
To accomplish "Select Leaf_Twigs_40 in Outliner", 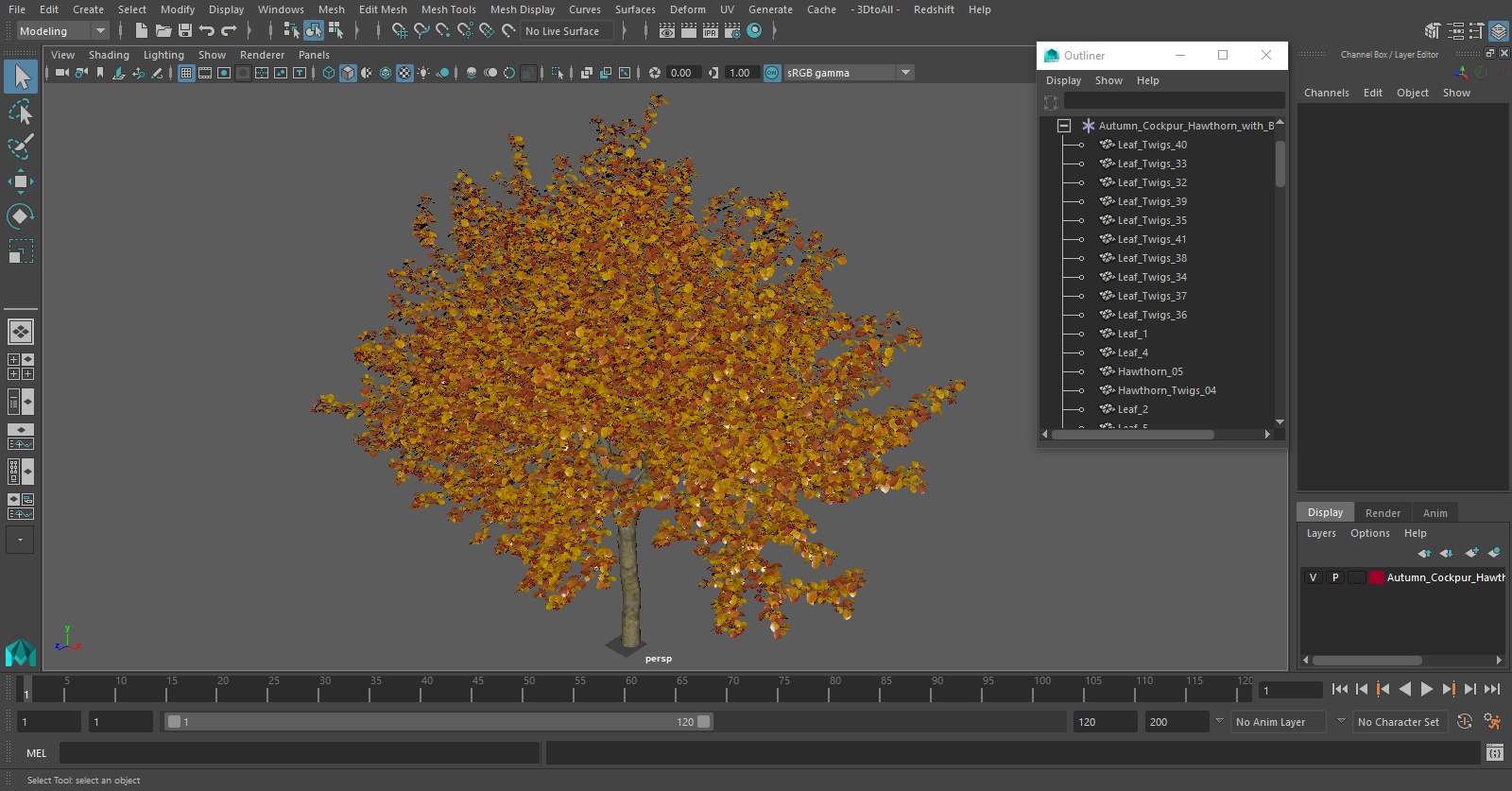I will (x=1151, y=145).
